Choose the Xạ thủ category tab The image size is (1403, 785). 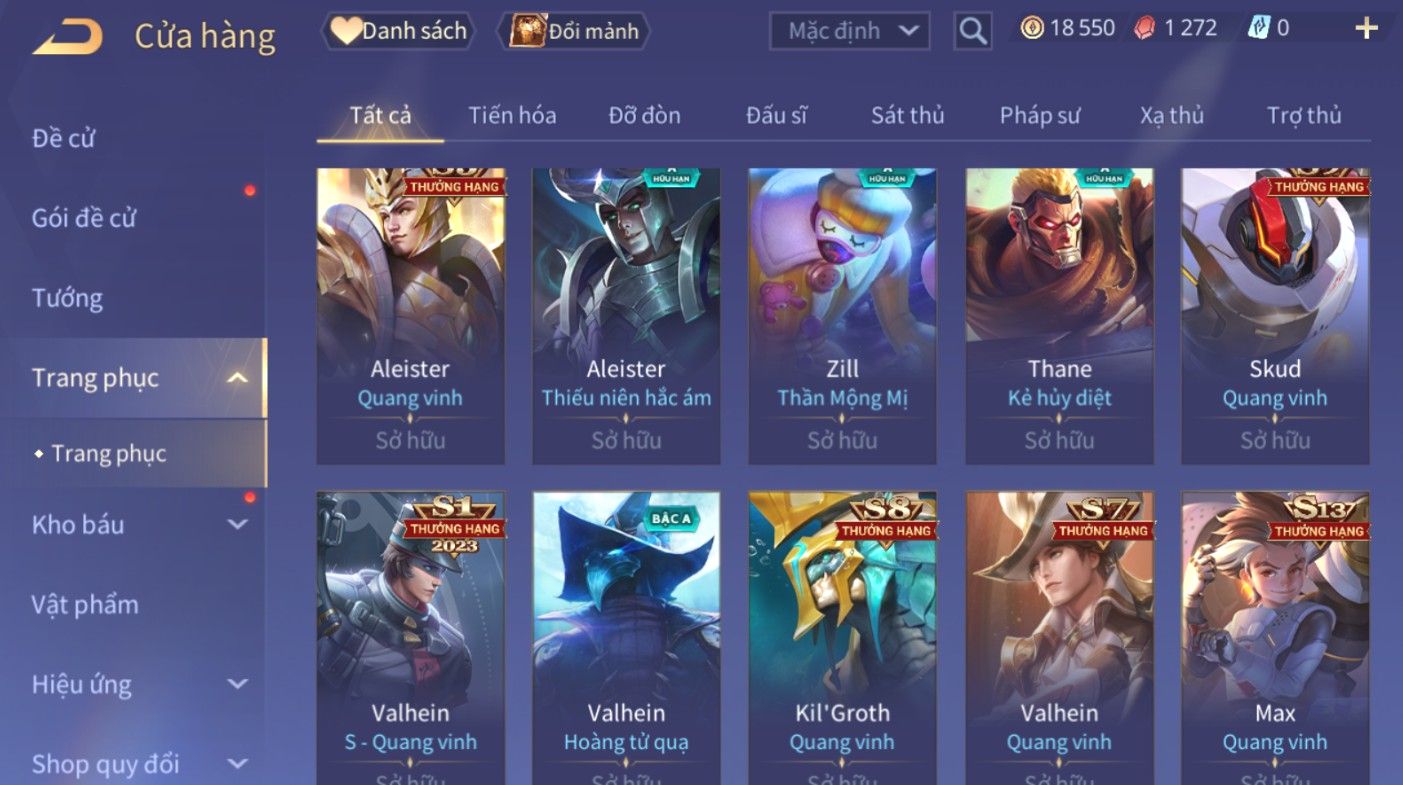tap(1172, 115)
